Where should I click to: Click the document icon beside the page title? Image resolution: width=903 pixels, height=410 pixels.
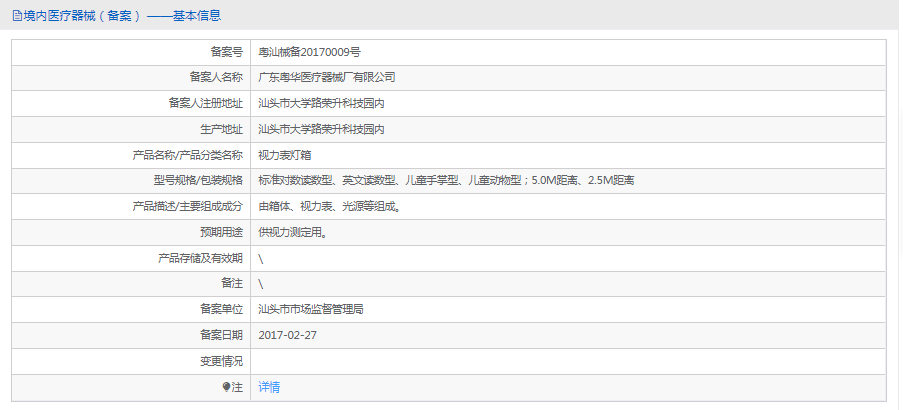pyautogui.click(x=16, y=16)
